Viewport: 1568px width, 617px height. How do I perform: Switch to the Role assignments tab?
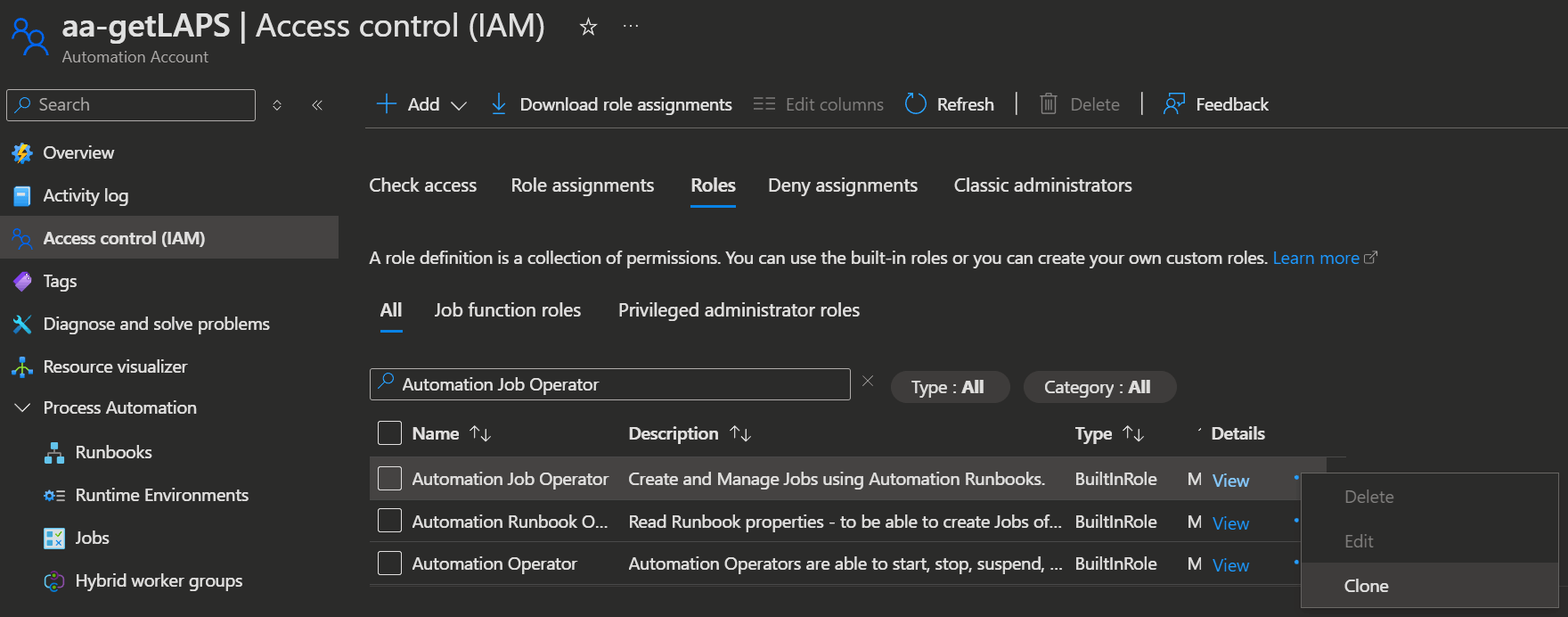[x=582, y=185]
